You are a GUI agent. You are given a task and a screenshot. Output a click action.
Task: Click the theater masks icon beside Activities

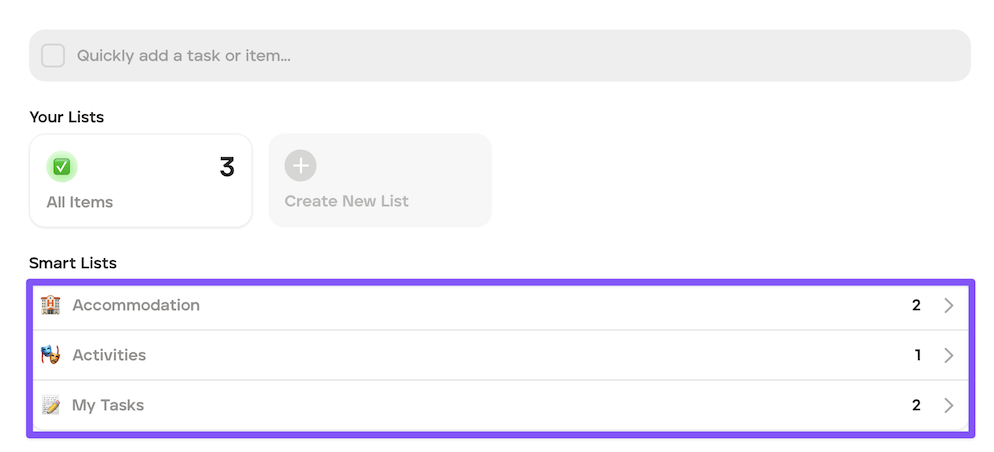click(x=51, y=355)
